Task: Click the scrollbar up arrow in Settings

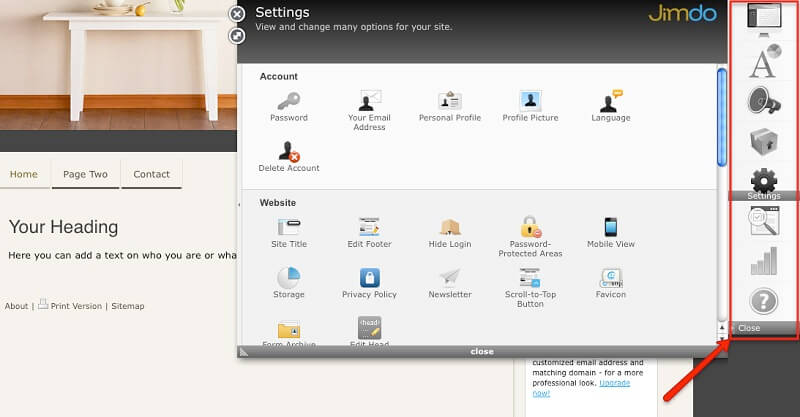Action: [x=721, y=327]
